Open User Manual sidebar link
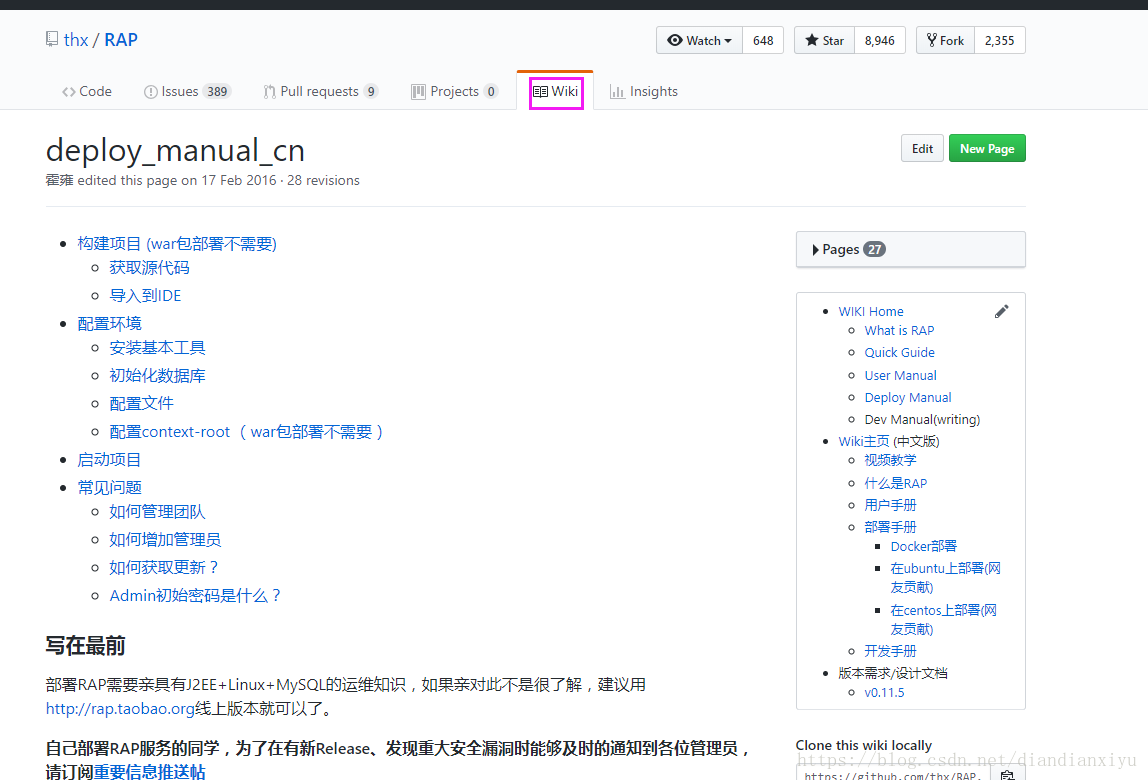The width and height of the screenshot is (1148, 780). (x=900, y=376)
